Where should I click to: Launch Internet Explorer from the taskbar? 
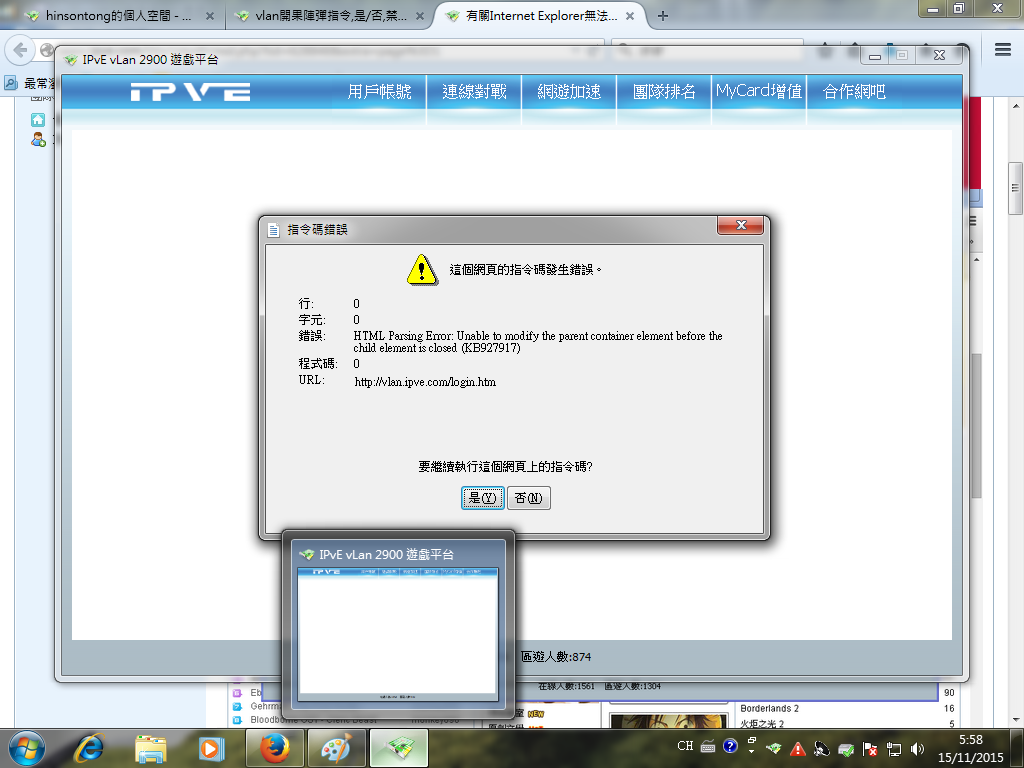(x=89, y=748)
